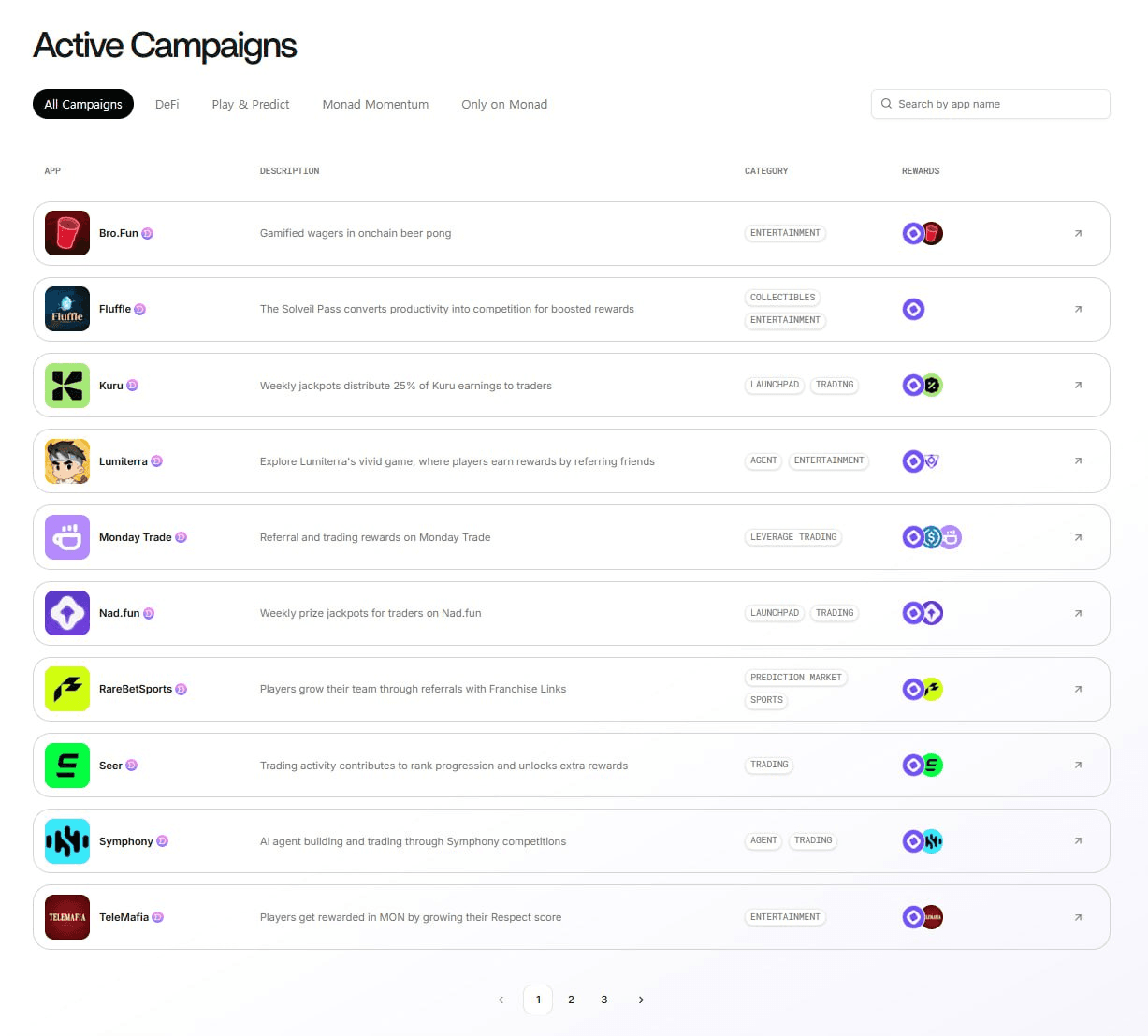Switch to the DeFi tab
Image resolution: width=1148 pixels, height=1036 pixels.
(167, 104)
